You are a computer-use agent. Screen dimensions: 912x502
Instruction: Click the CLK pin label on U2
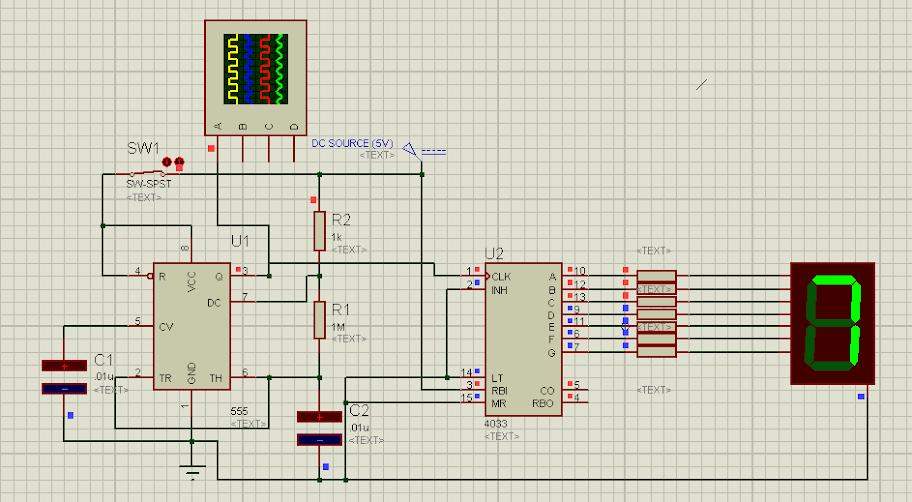tap(501, 277)
